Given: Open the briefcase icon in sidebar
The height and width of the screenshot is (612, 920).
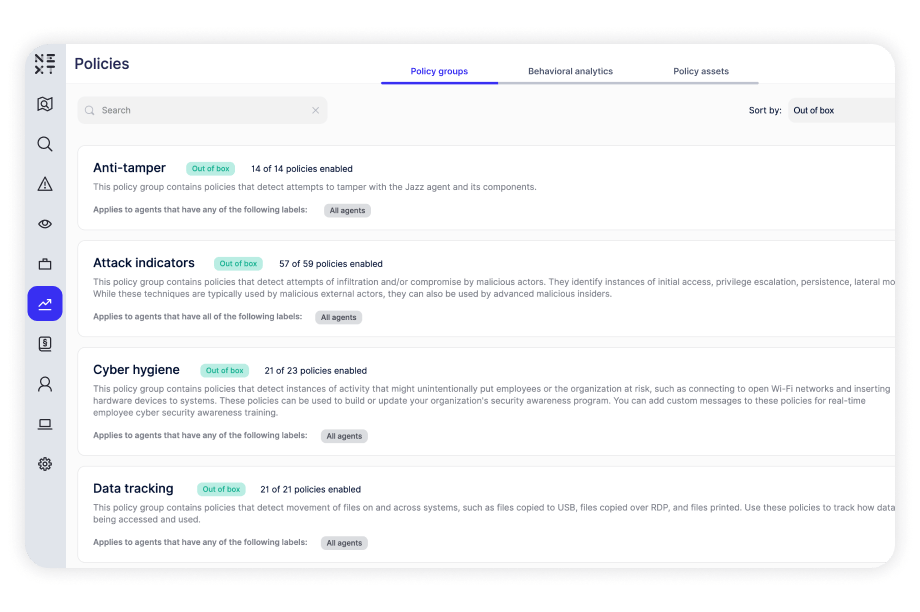Looking at the screenshot, I should [x=45, y=264].
